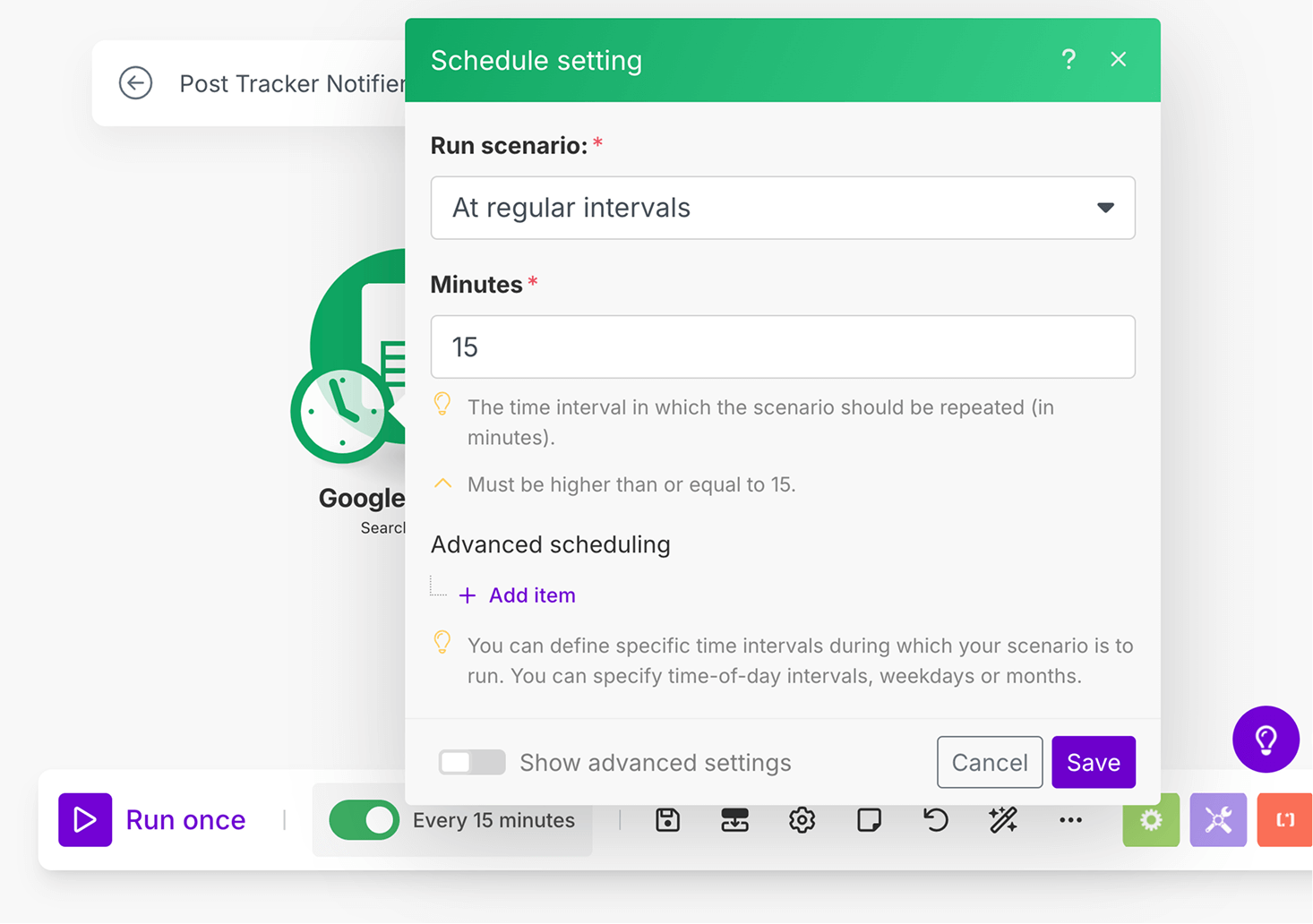Turn off the scenario scheduling toggle
The height and width of the screenshot is (924, 1313).
click(364, 820)
